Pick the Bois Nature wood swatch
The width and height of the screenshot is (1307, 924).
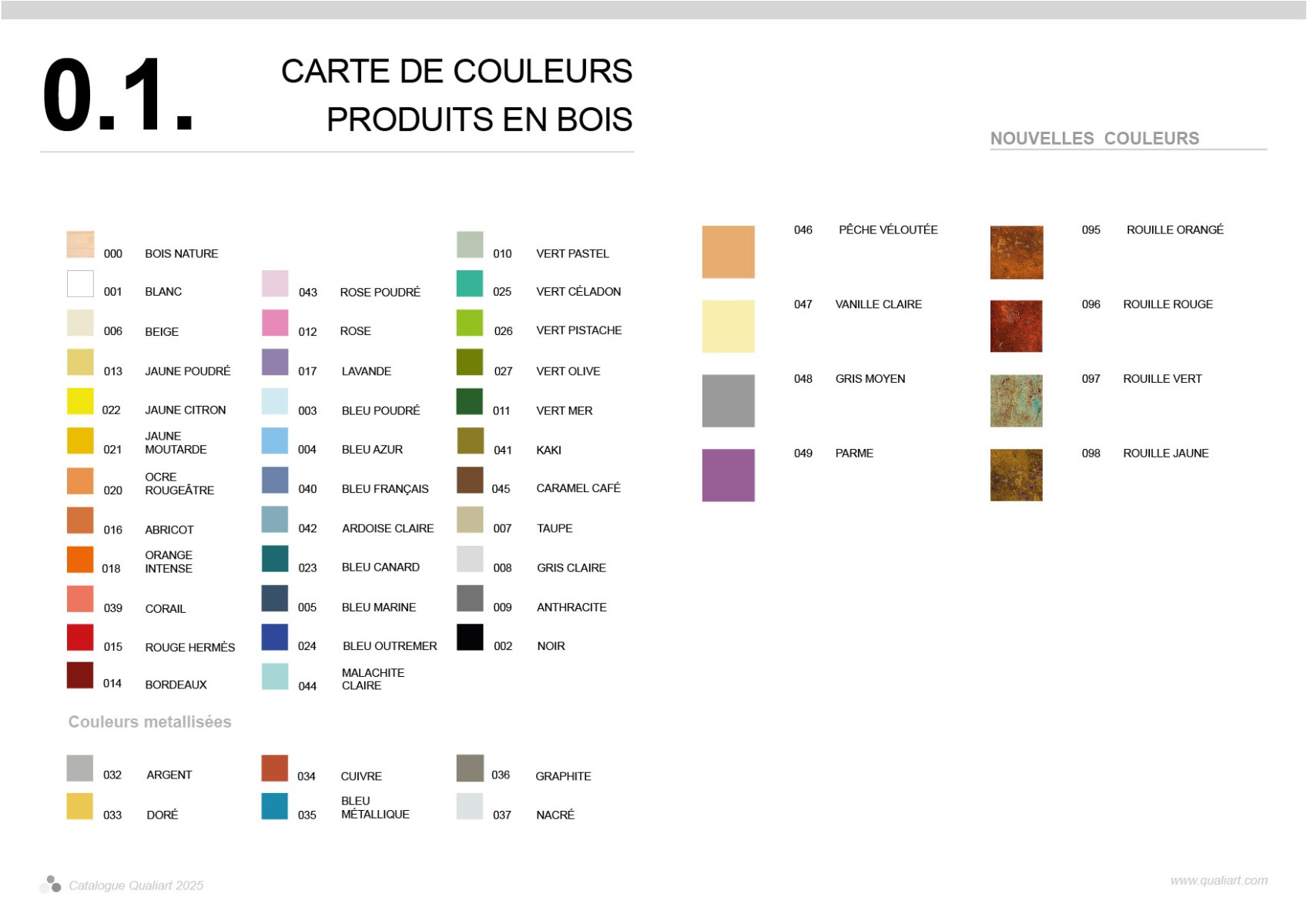80,244
